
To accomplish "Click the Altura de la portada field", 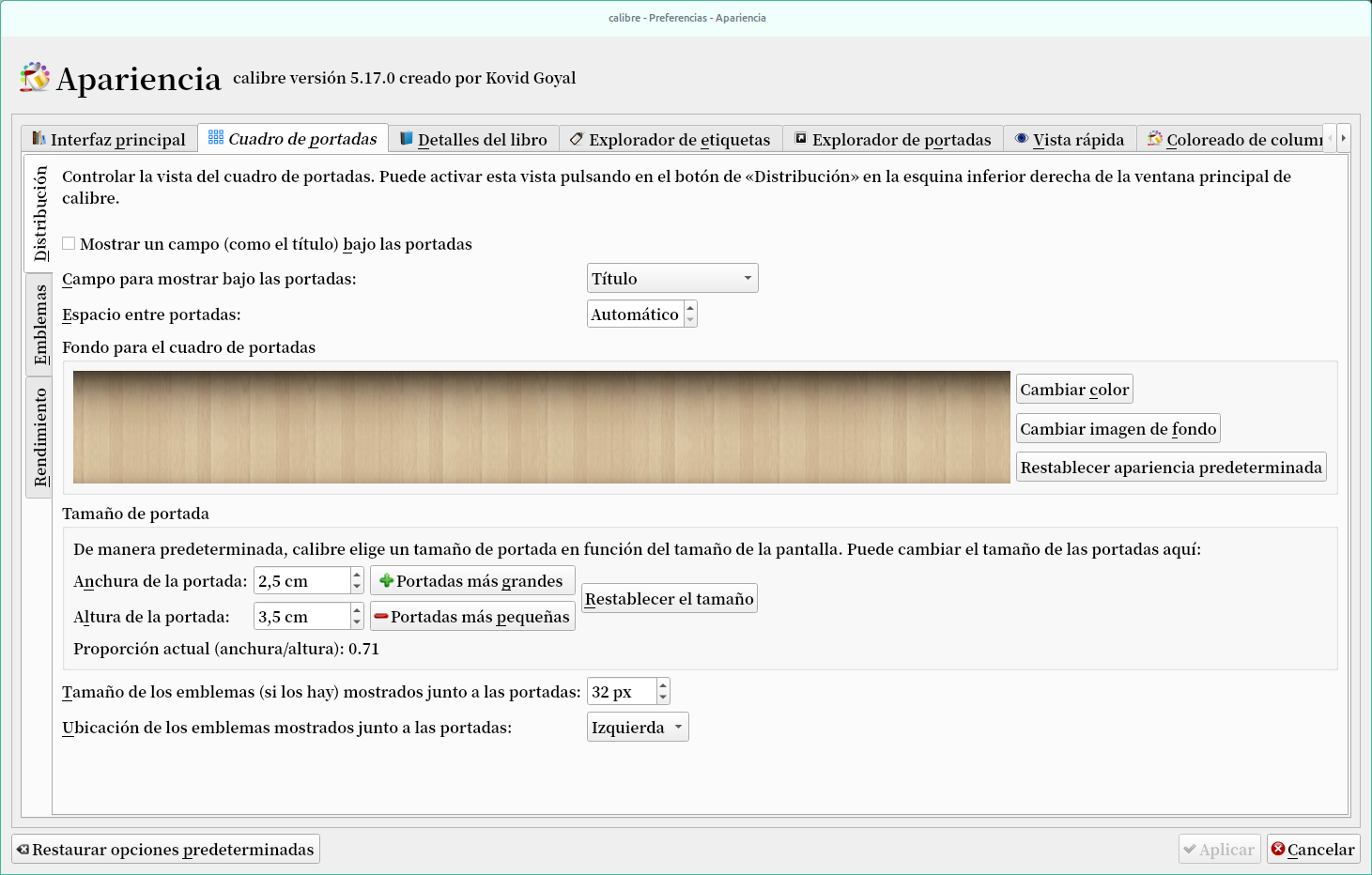I will pyautogui.click(x=302, y=617).
